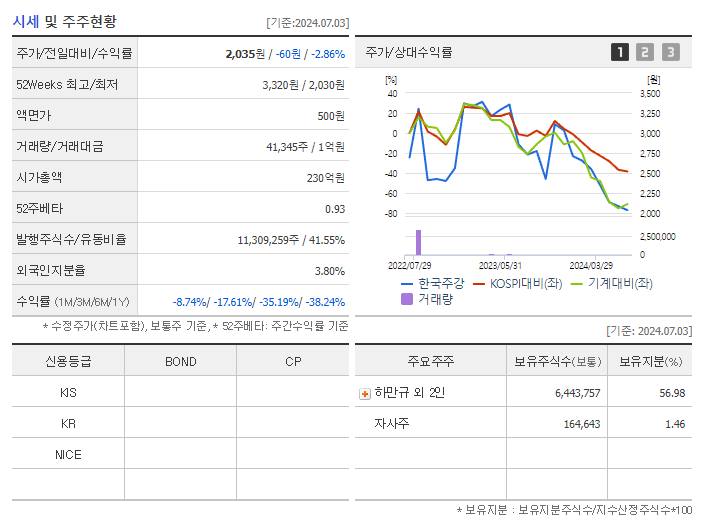Screen dimensions: 702x525
Task: Select the 164,643 treasury shares value
Action: [x=582, y=424]
